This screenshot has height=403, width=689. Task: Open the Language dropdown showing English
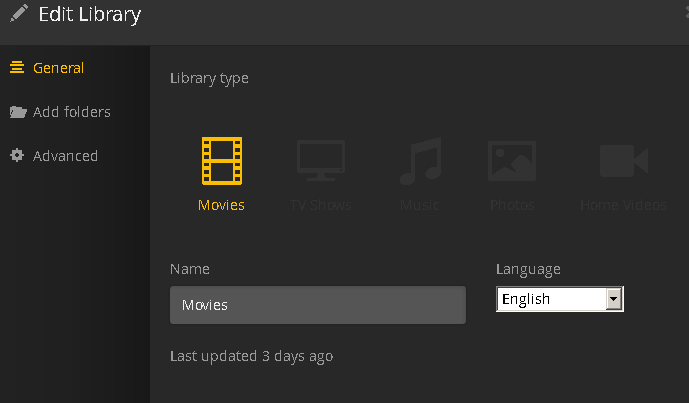560,299
